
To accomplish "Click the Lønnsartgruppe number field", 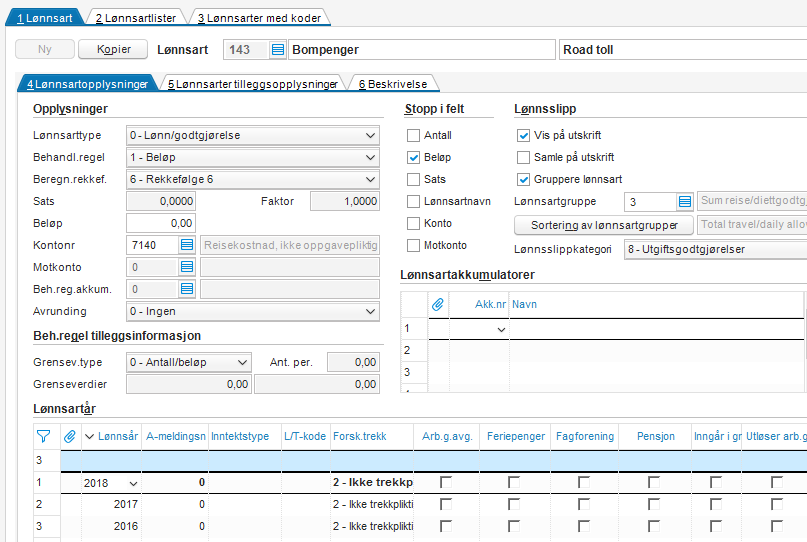I will coord(651,202).
